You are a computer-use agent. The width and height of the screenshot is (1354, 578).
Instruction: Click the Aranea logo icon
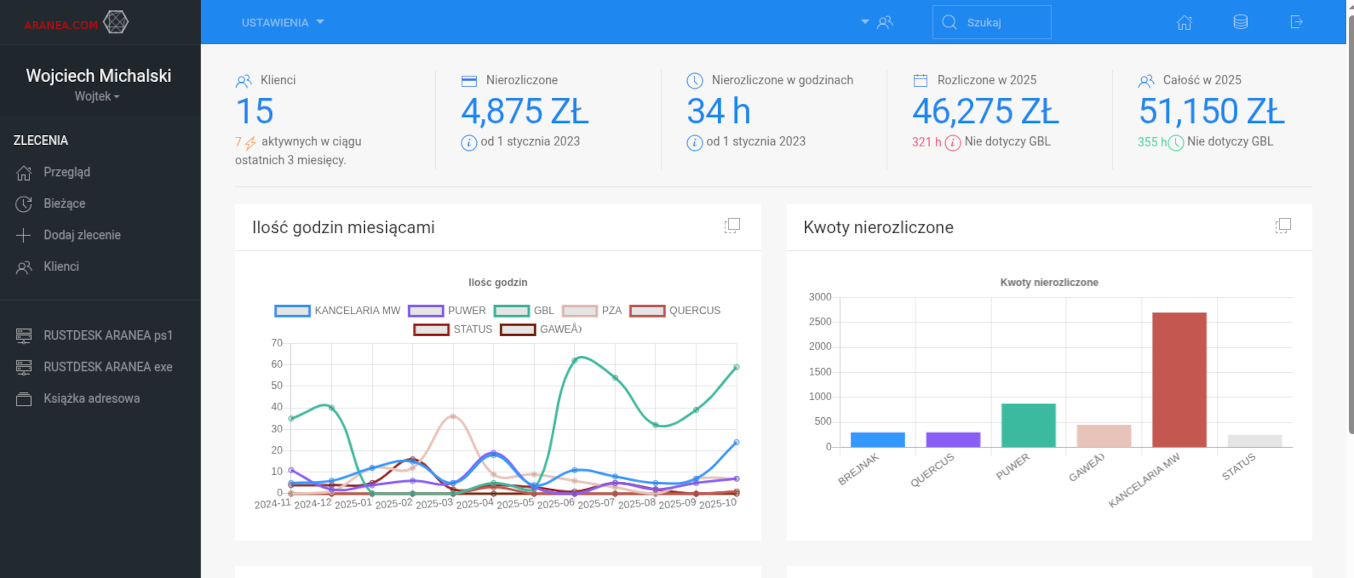[116, 22]
